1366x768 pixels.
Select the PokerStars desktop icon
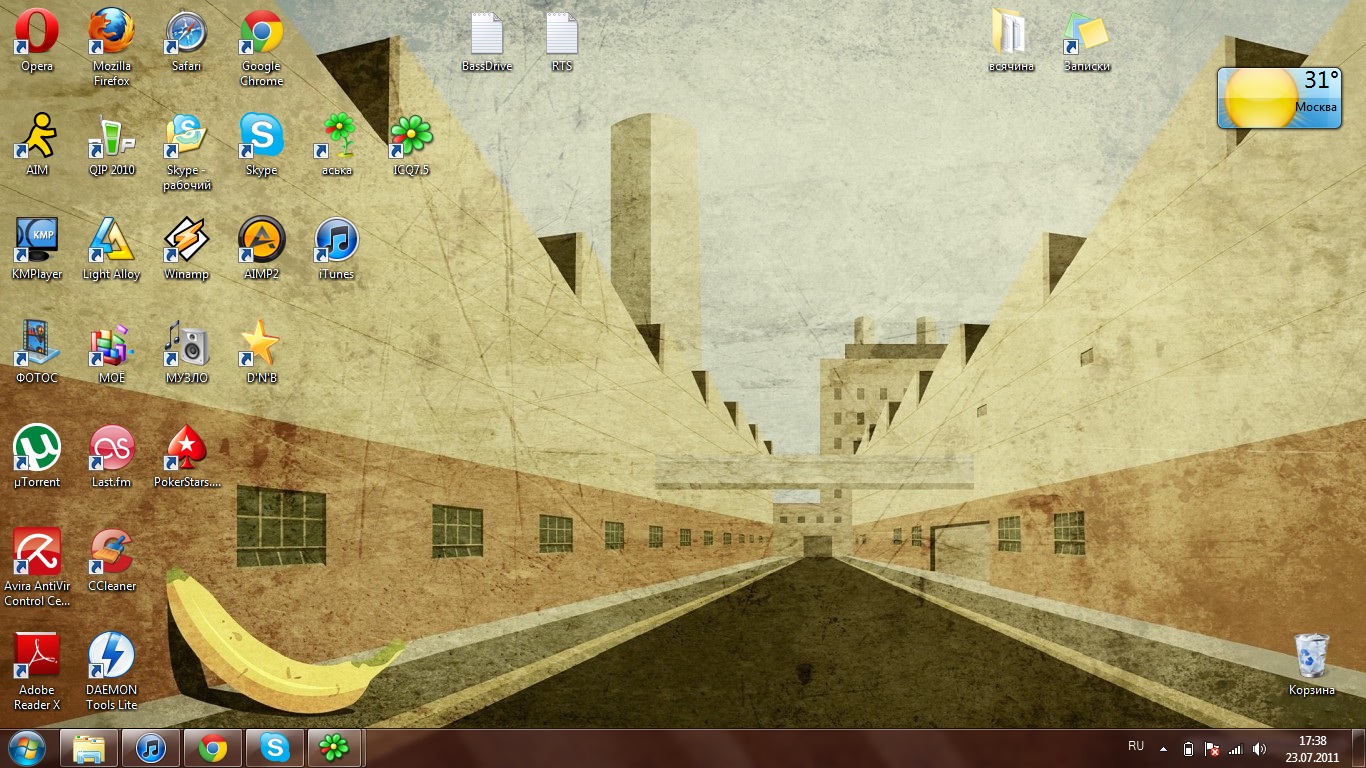(x=186, y=456)
